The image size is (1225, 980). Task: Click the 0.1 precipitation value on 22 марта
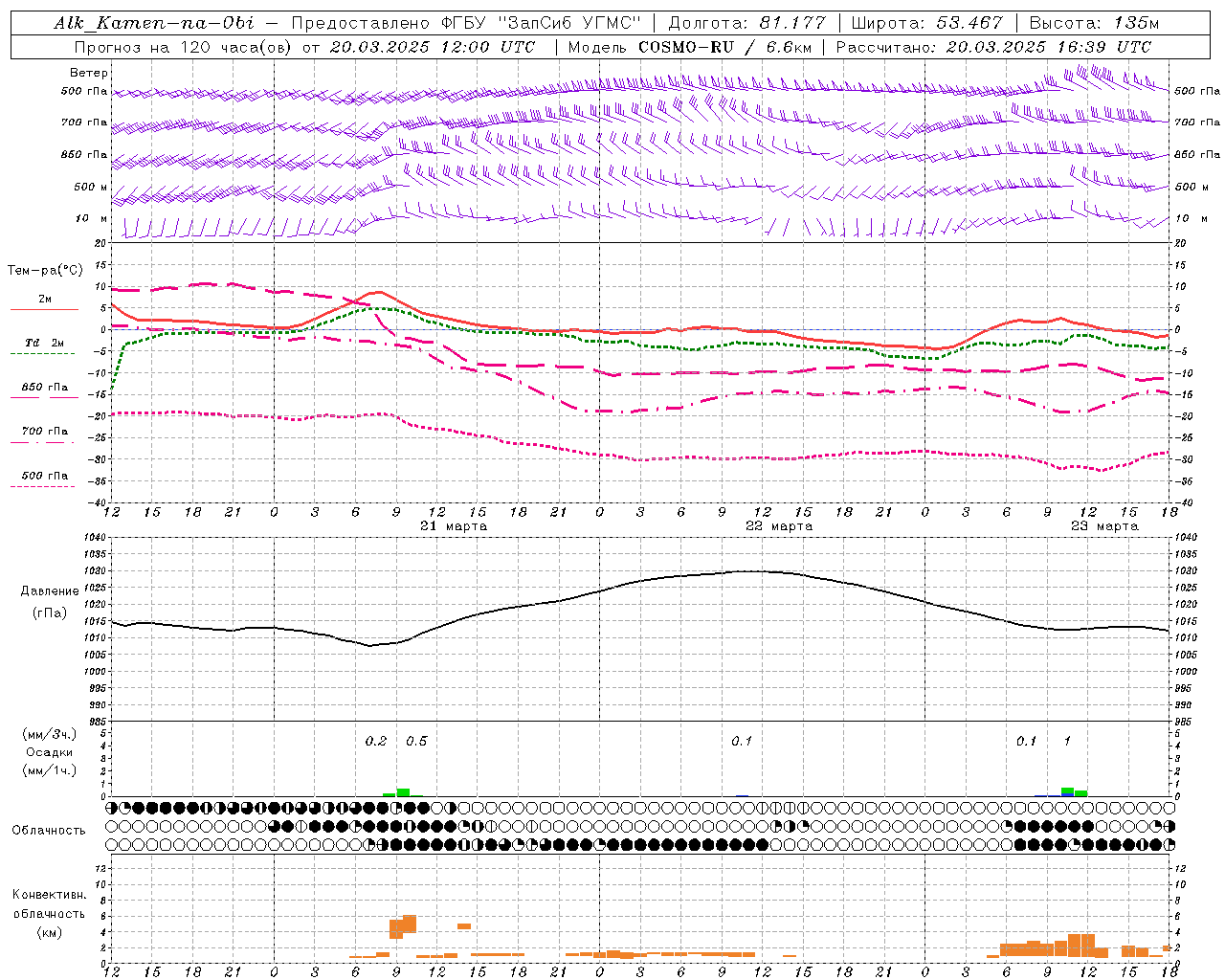tap(742, 742)
